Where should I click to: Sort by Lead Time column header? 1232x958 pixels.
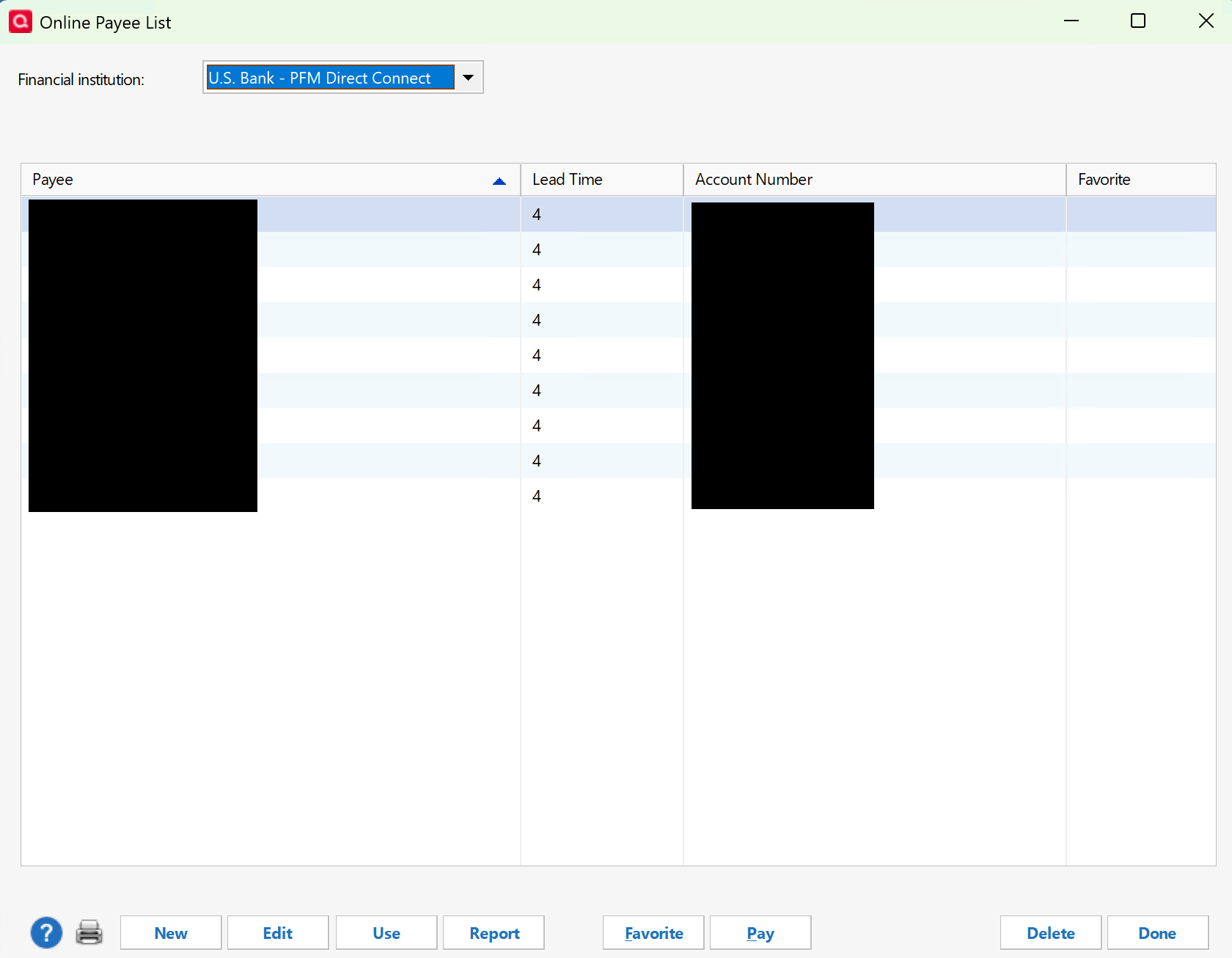point(602,180)
